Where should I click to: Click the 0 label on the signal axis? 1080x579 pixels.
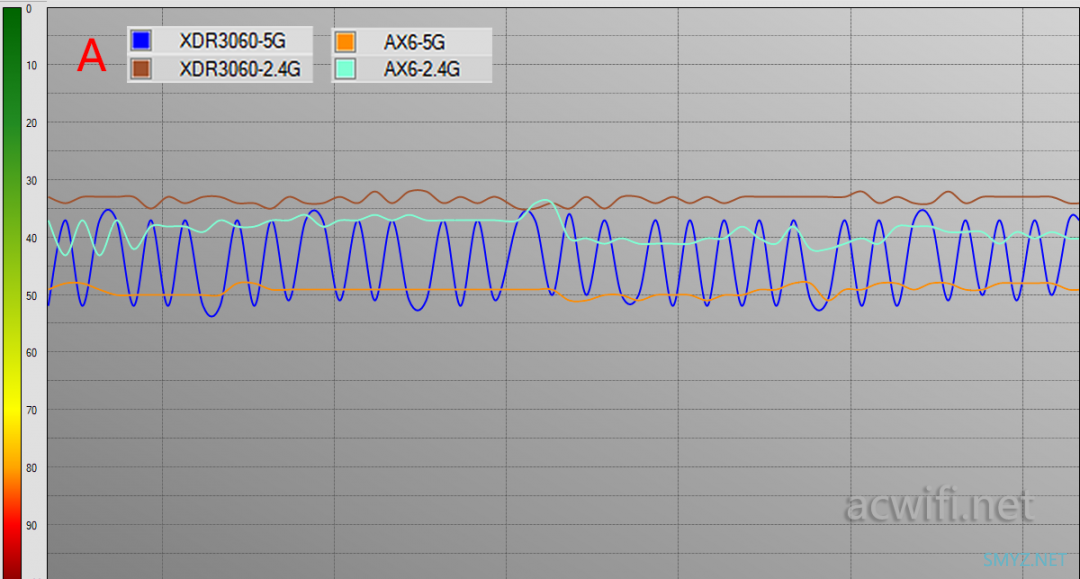(28, 9)
